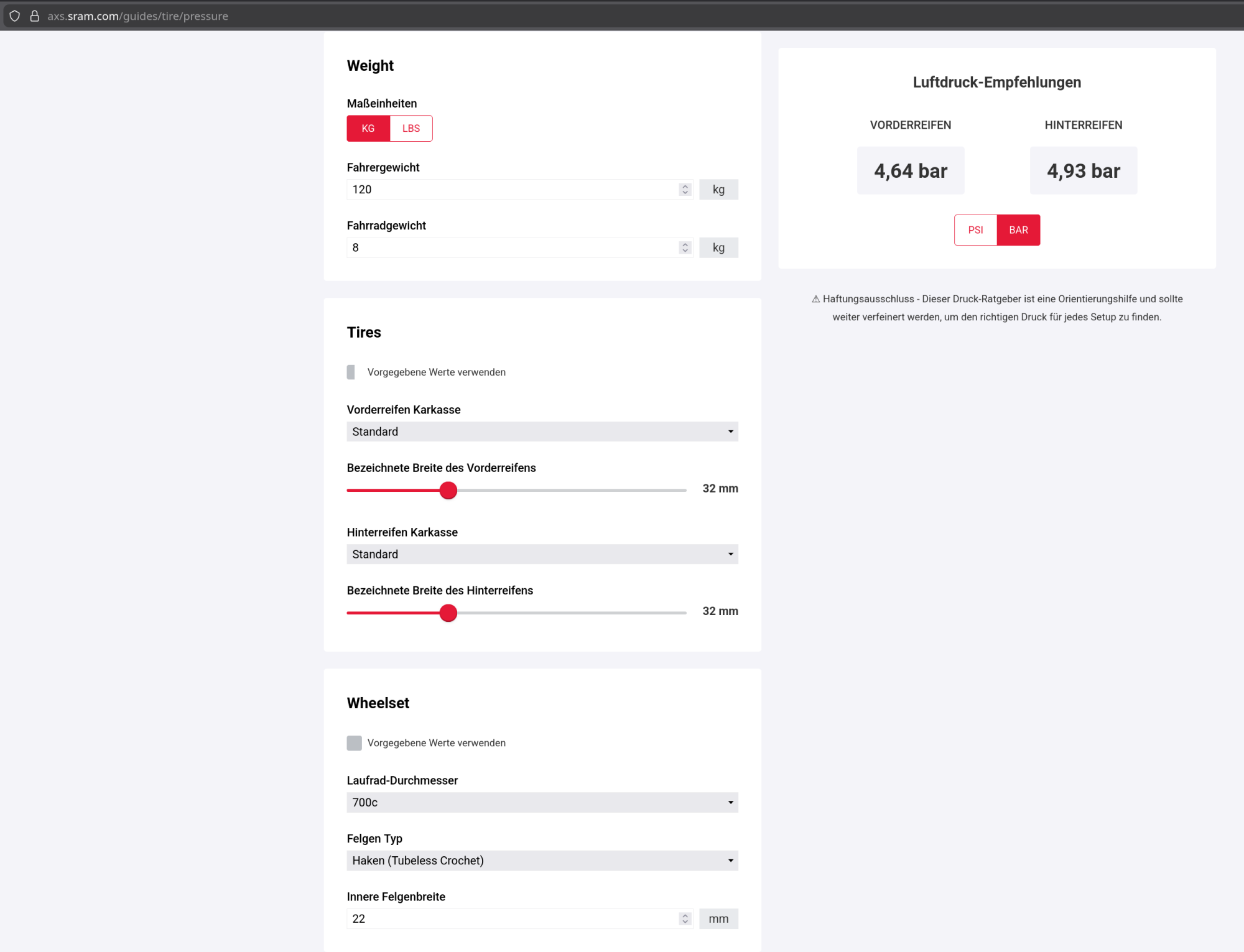Switch weight units to LBS

point(411,129)
